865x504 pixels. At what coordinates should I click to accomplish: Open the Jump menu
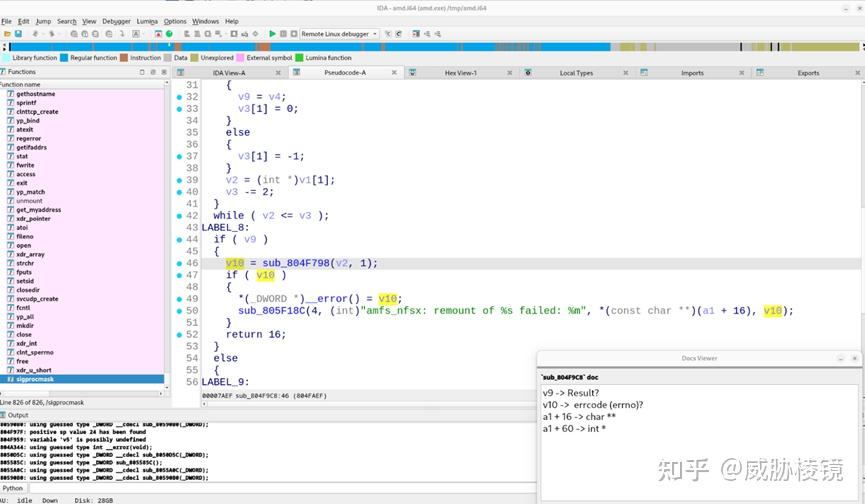[x=43, y=22]
